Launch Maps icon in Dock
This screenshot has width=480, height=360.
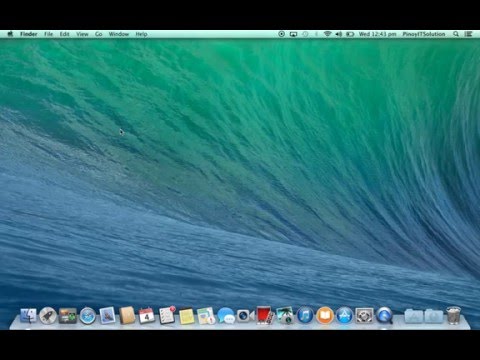(206, 316)
